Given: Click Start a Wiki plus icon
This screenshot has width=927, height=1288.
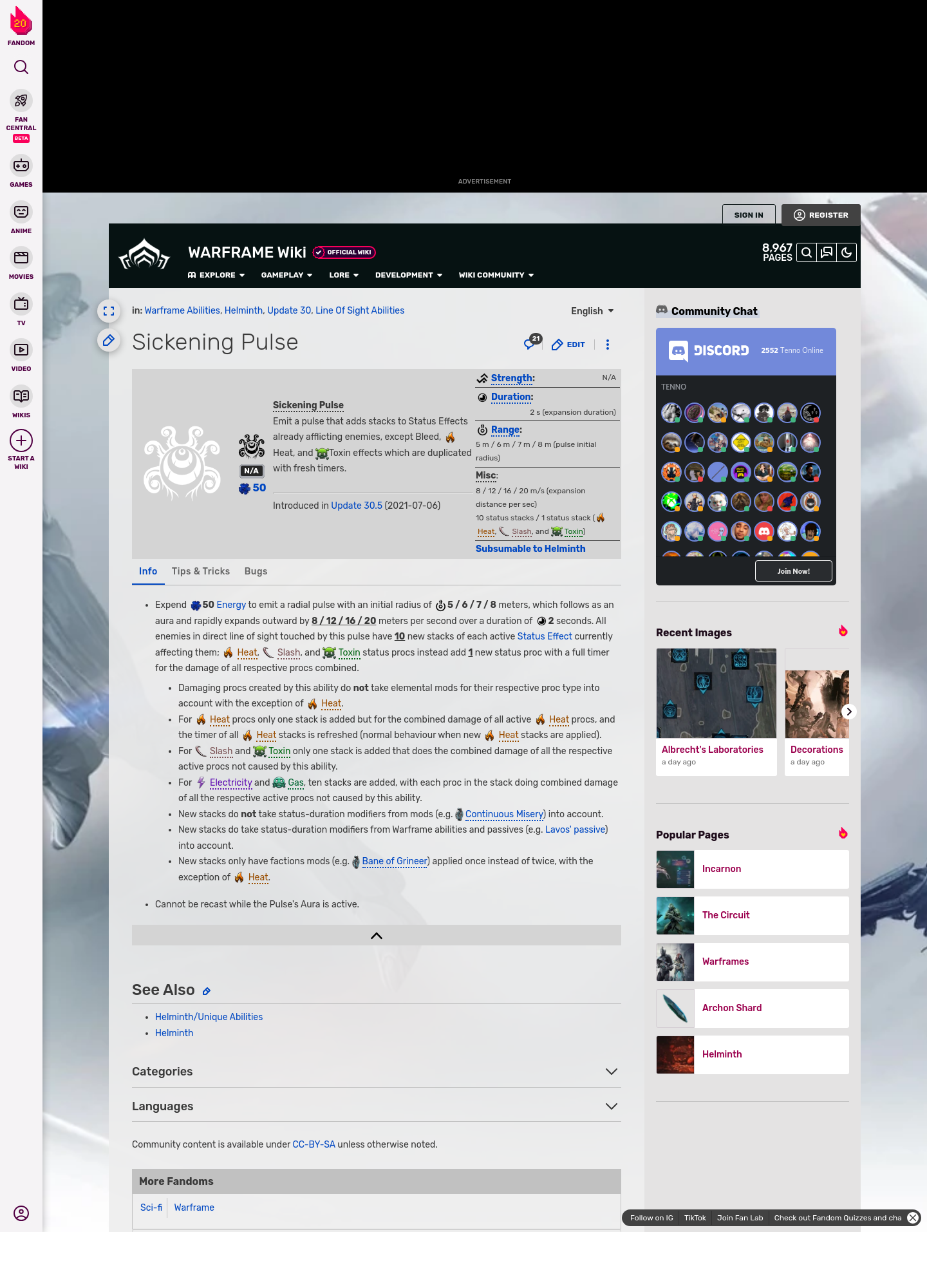Looking at the screenshot, I should [21, 441].
